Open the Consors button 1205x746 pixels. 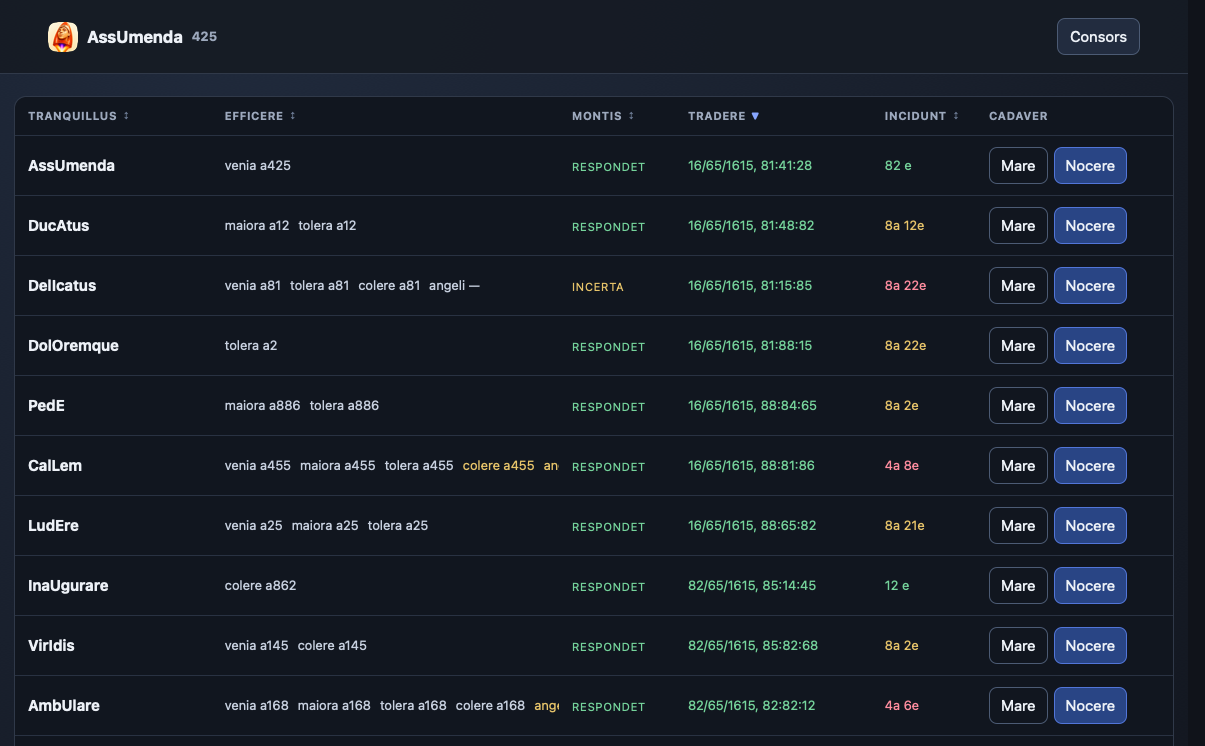pos(1098,37)
